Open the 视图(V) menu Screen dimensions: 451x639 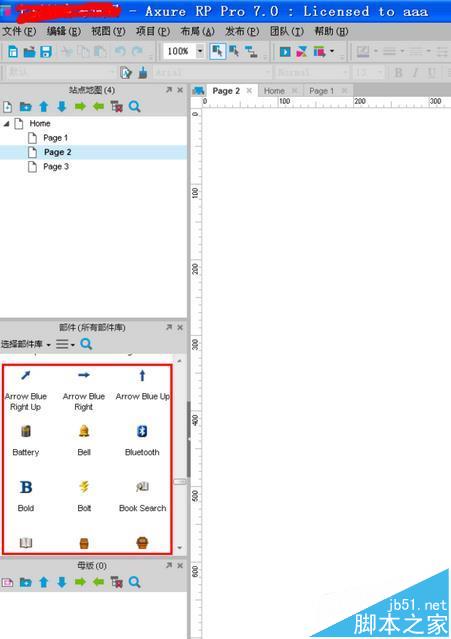(x=108, y=31)
